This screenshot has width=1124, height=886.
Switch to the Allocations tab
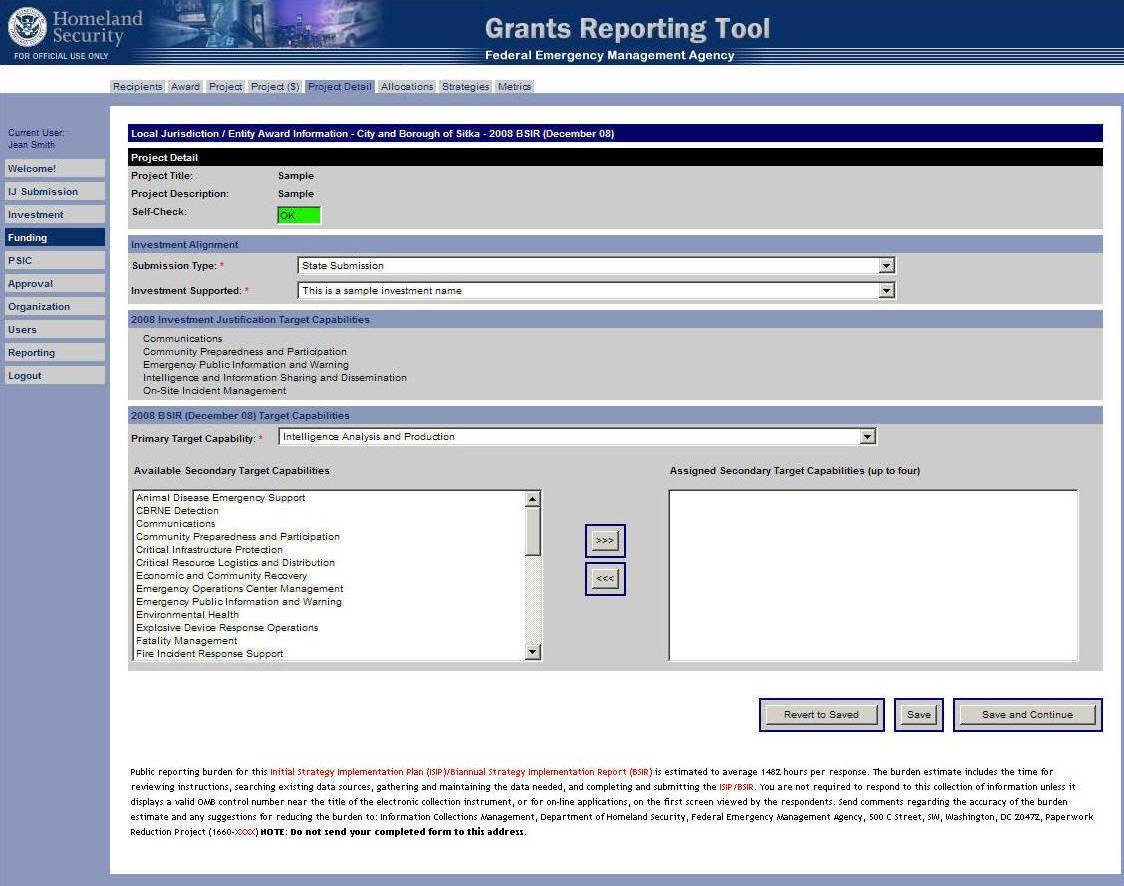pos(407,87)
